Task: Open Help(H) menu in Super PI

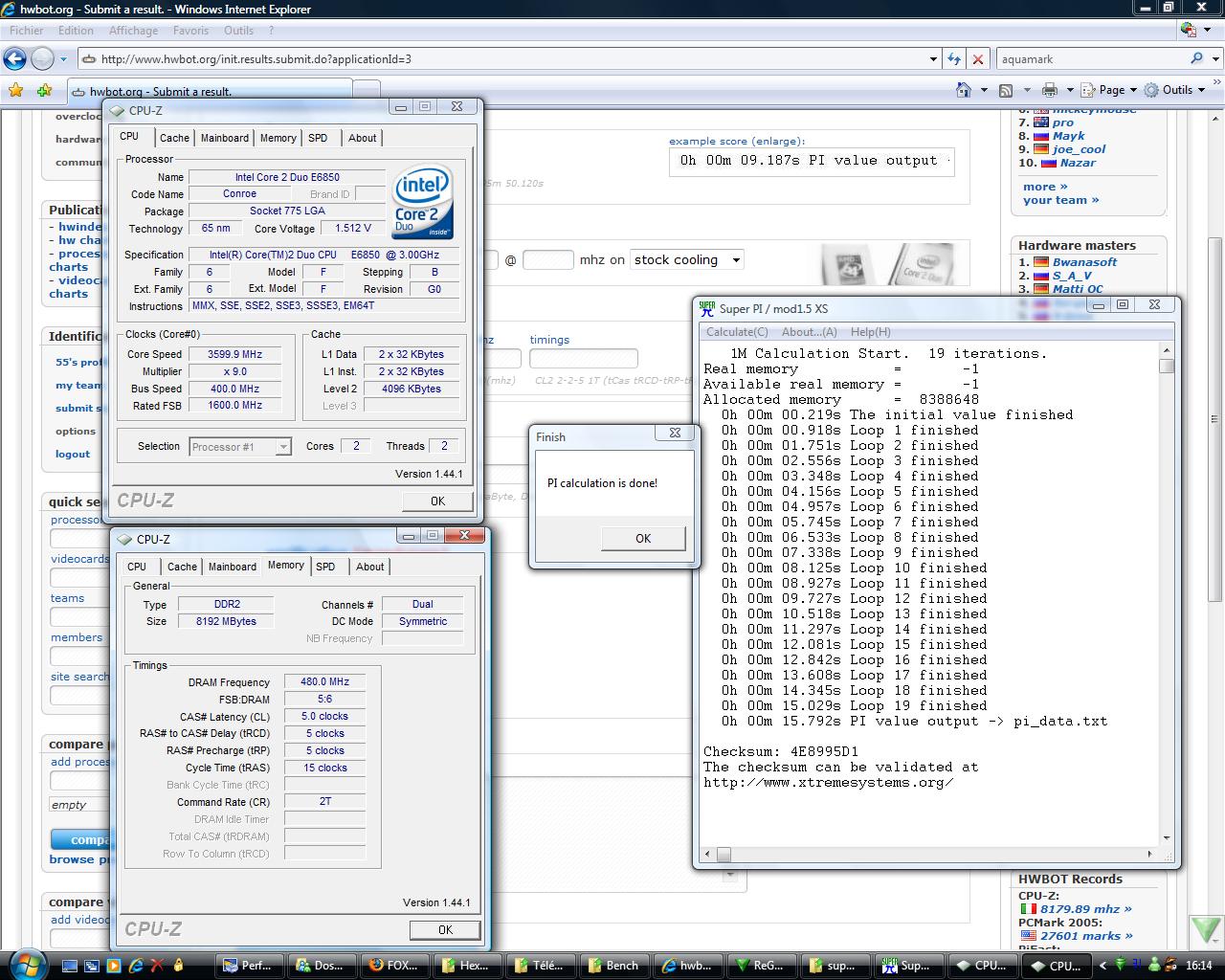Action: coord(871,332)
